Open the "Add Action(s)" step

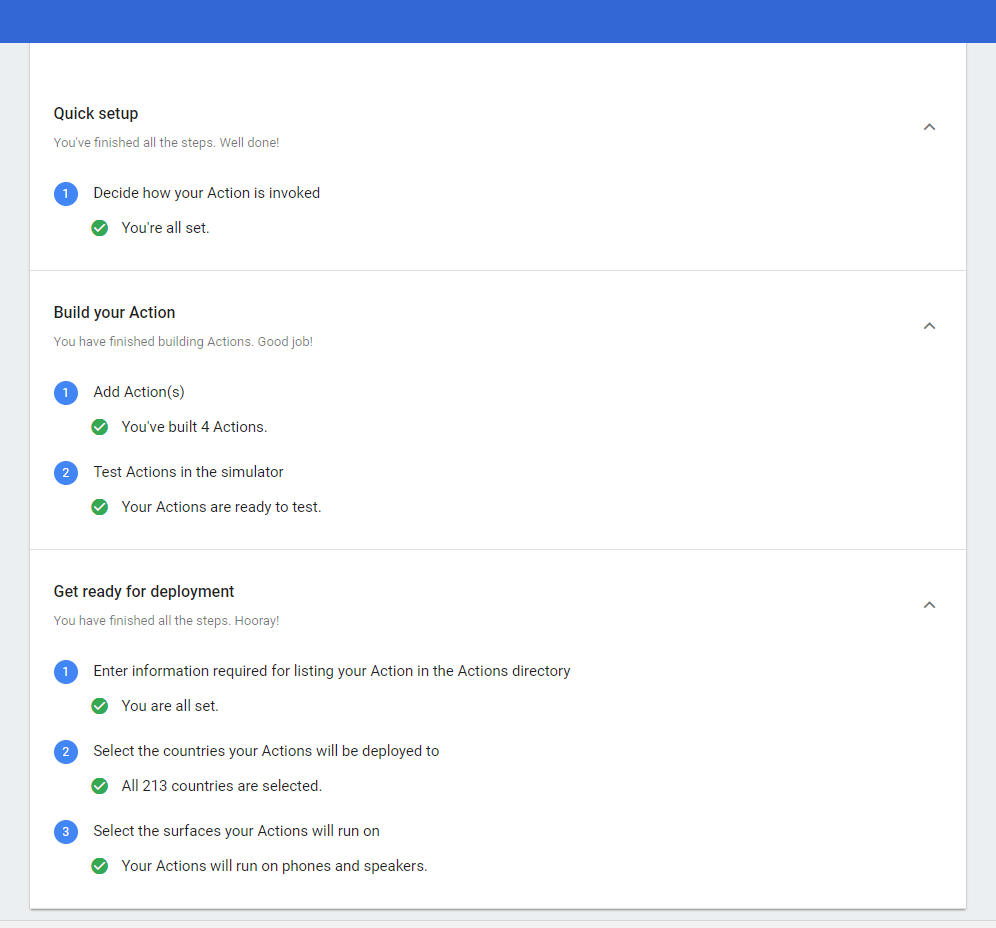(x=139, y=392)
